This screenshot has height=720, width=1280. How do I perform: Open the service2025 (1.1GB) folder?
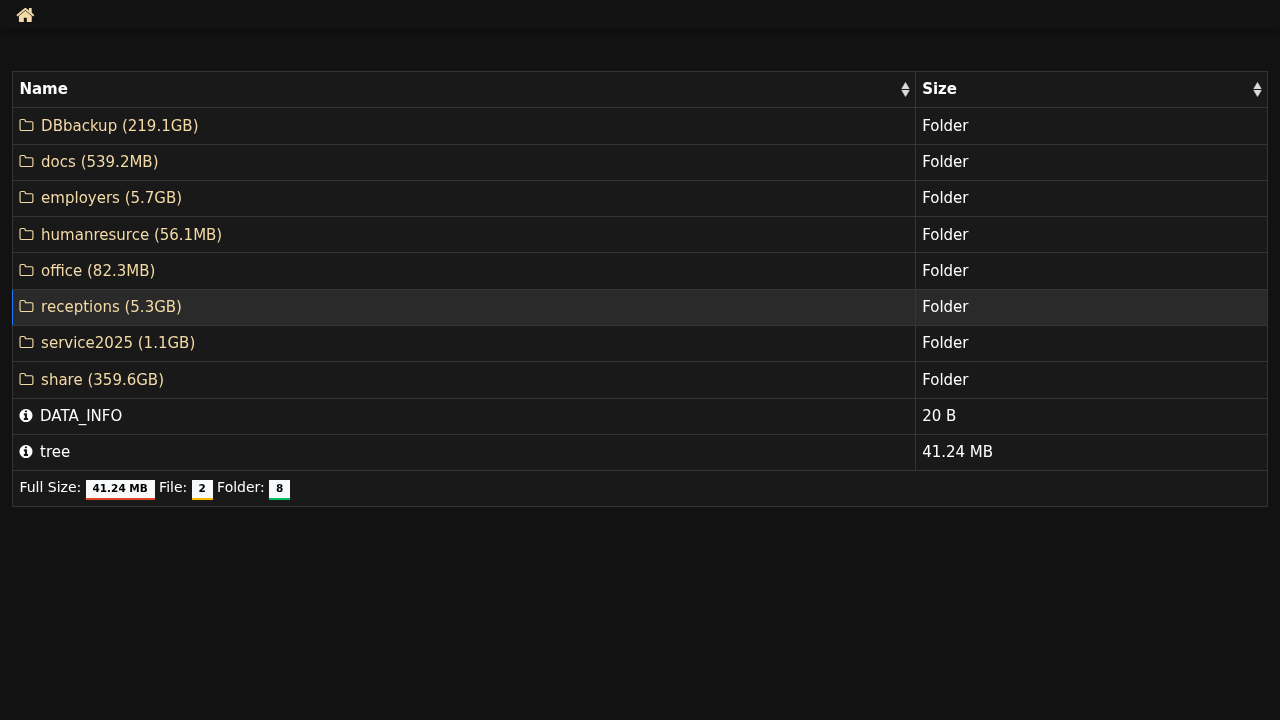(x=118, y=343)
